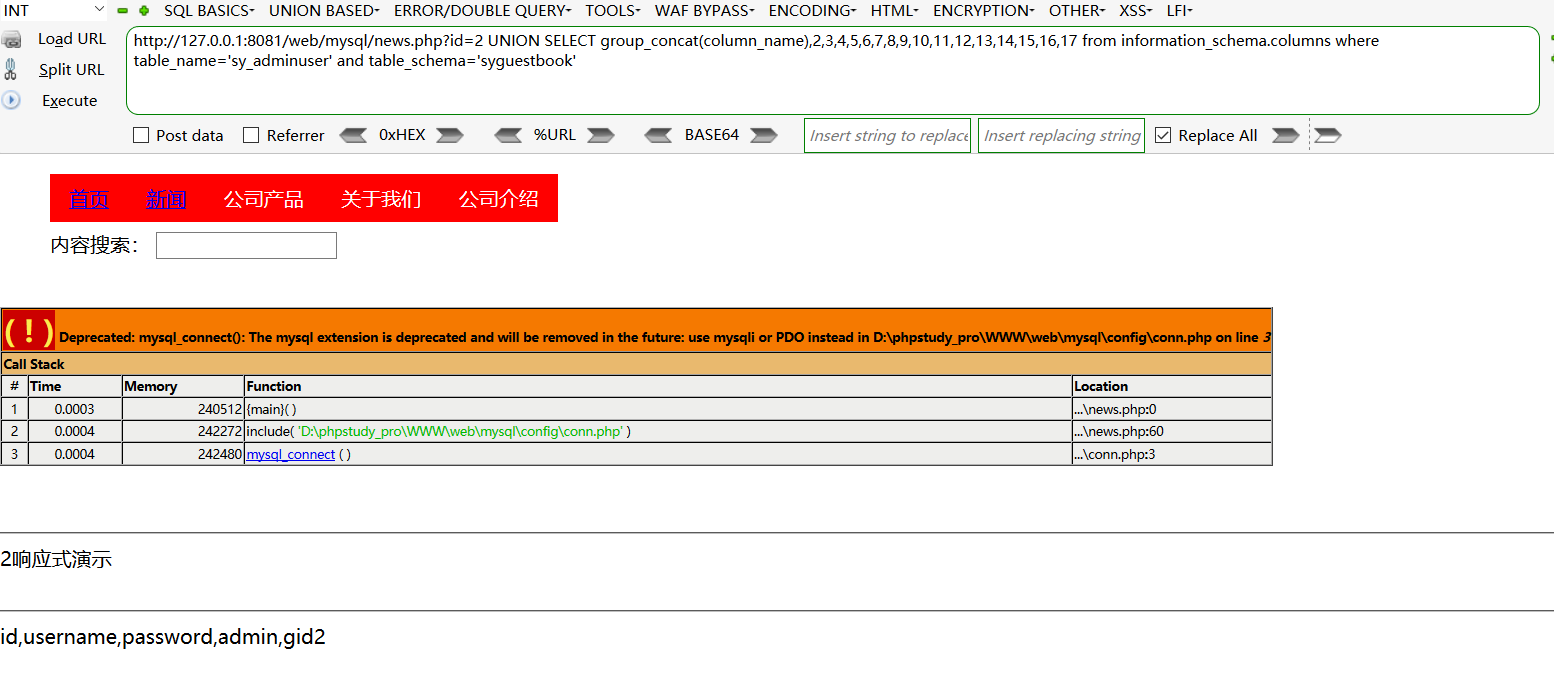The image size is (1554, 686).
Task: Click 公司产品 in the red navbar
Action: pos(263,199)
